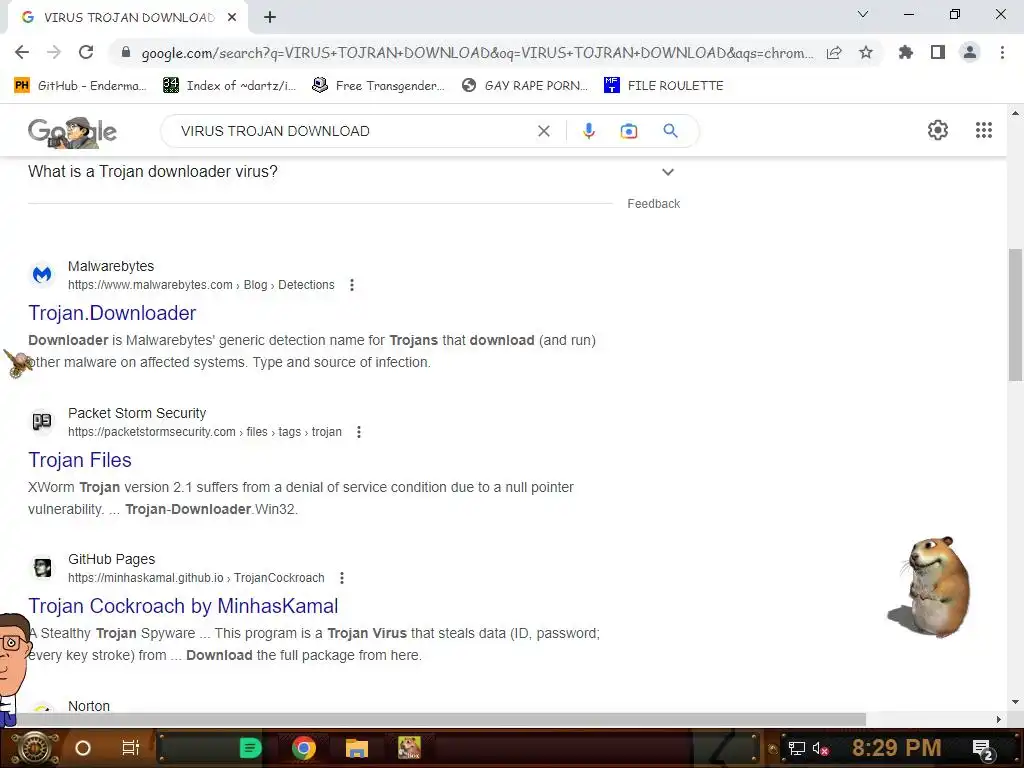Start voice search with microphone icon
The height and width of the screenshot is (768, 1024).
coord(588,131)
